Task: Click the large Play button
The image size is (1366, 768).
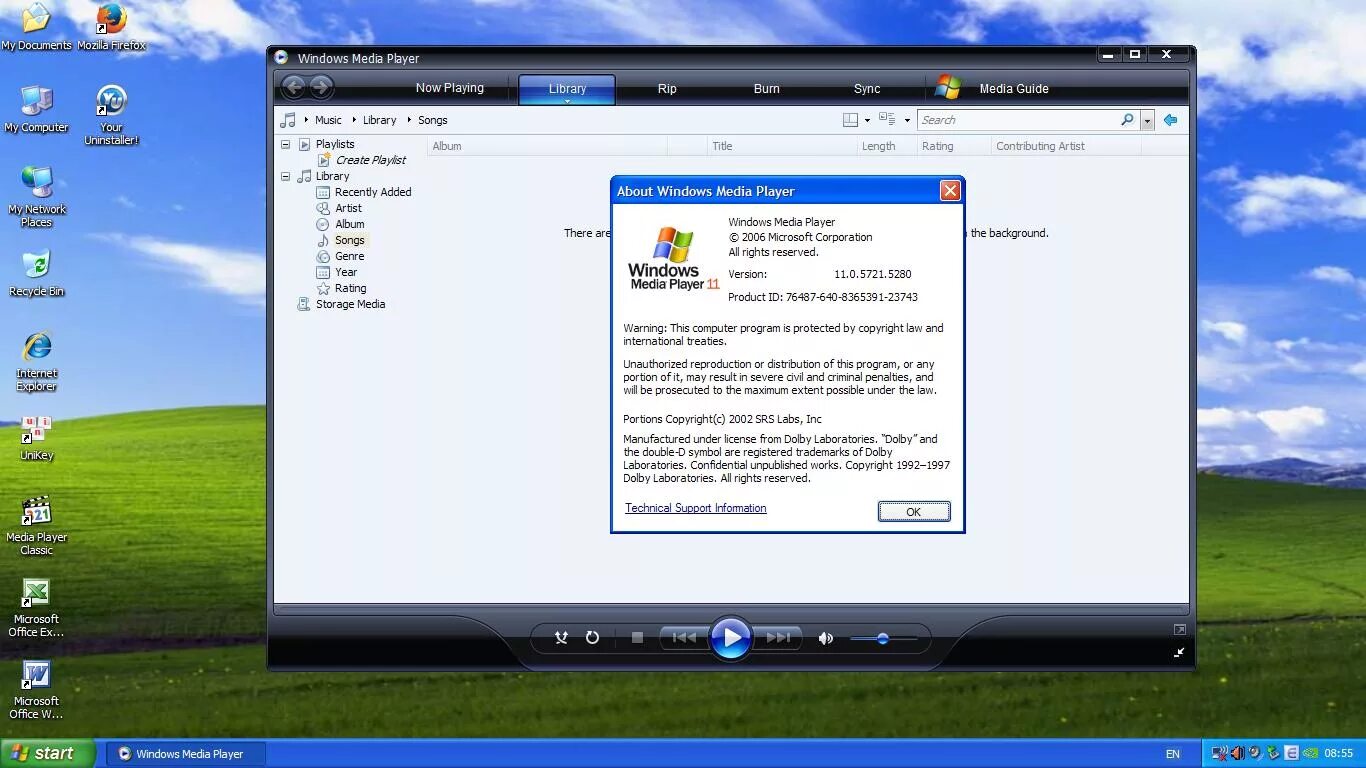Action: 731,637
